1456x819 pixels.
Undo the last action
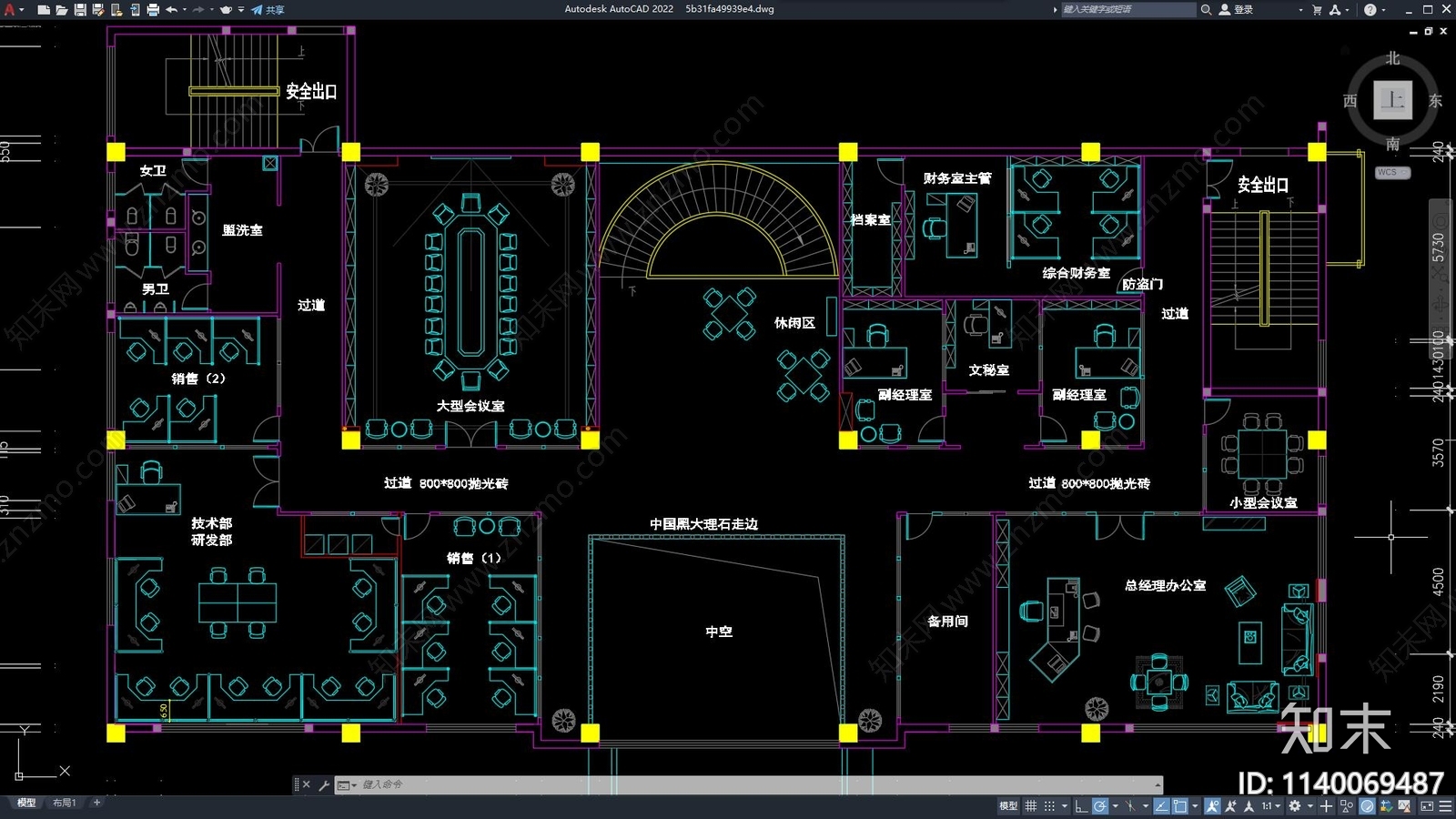172,9
